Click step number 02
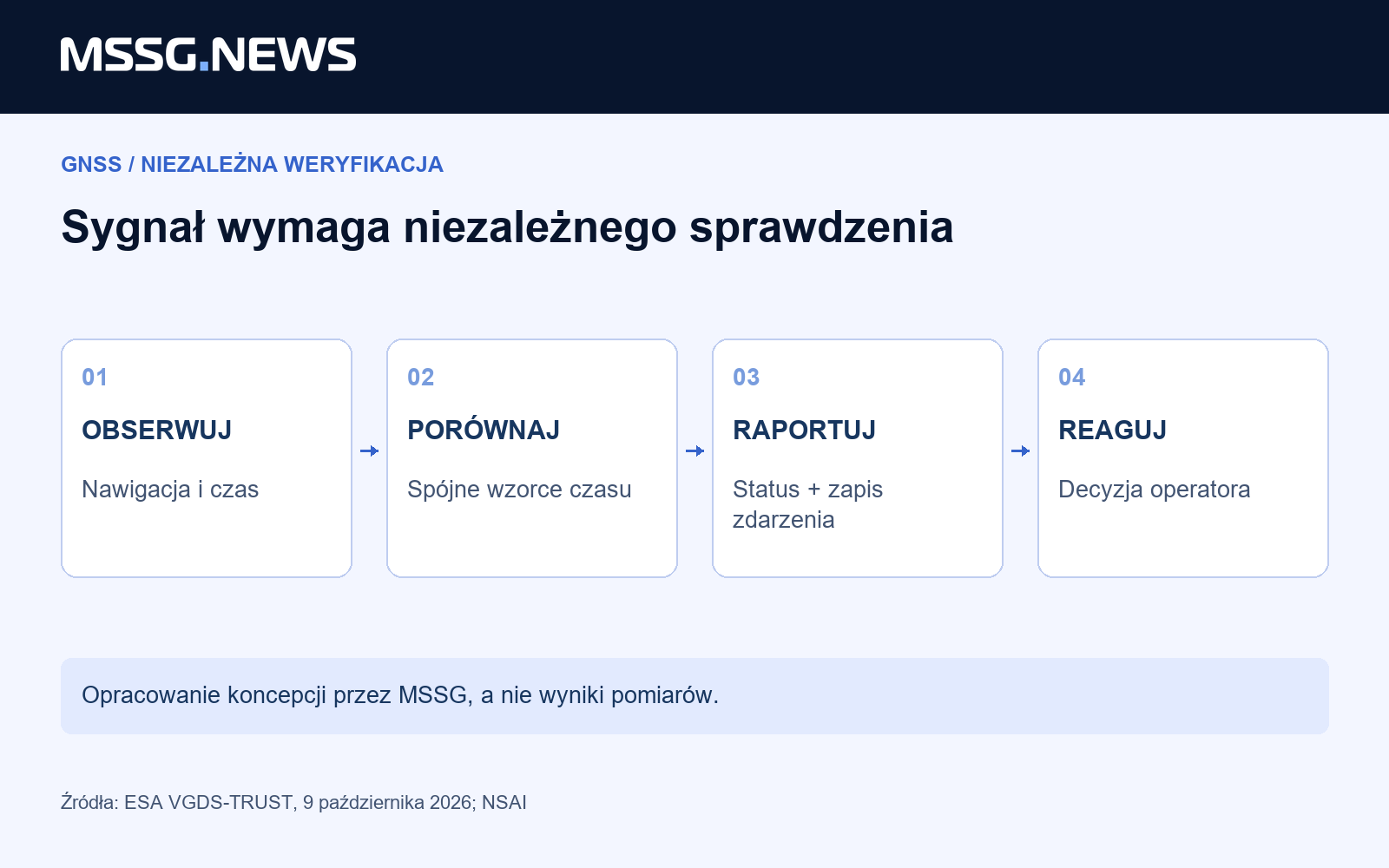Image resolution: width=1389 pixels, height=868 pixels. click(x=420, y=378)
